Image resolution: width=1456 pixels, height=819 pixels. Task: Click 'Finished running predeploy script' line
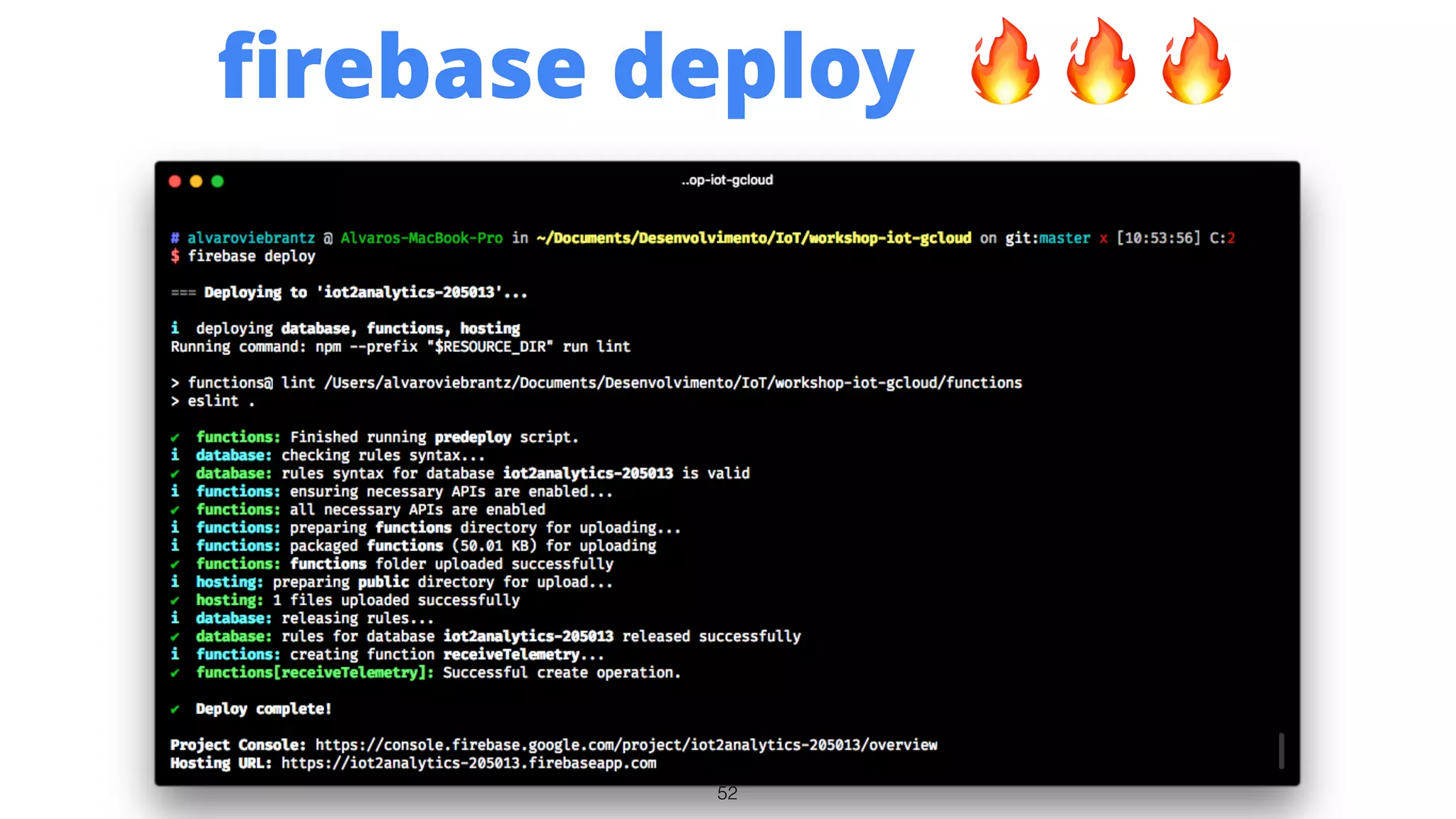375,437
